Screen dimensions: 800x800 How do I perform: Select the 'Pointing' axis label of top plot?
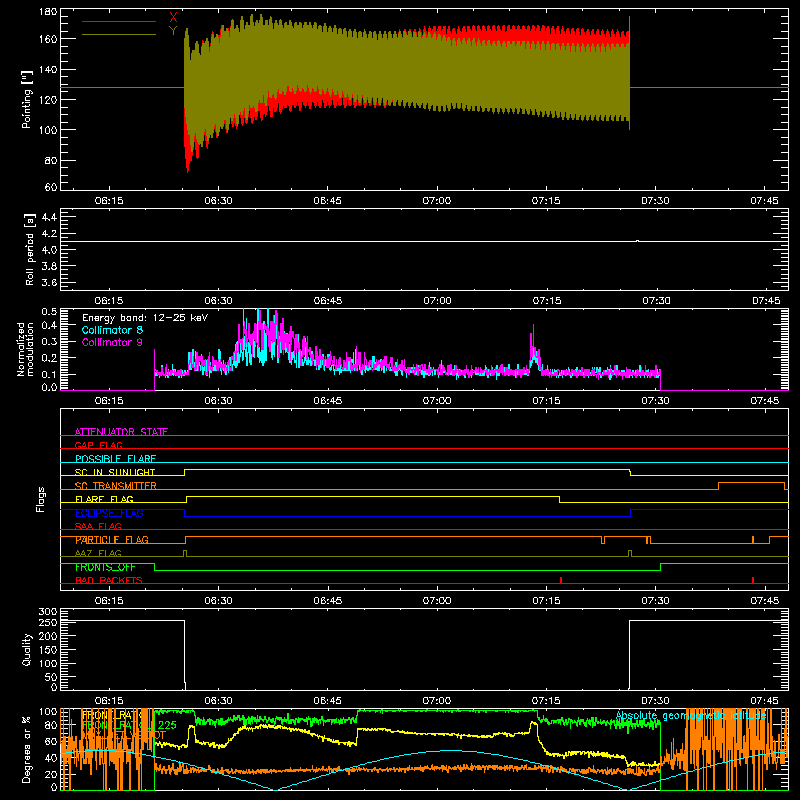[x=27, y=99]
